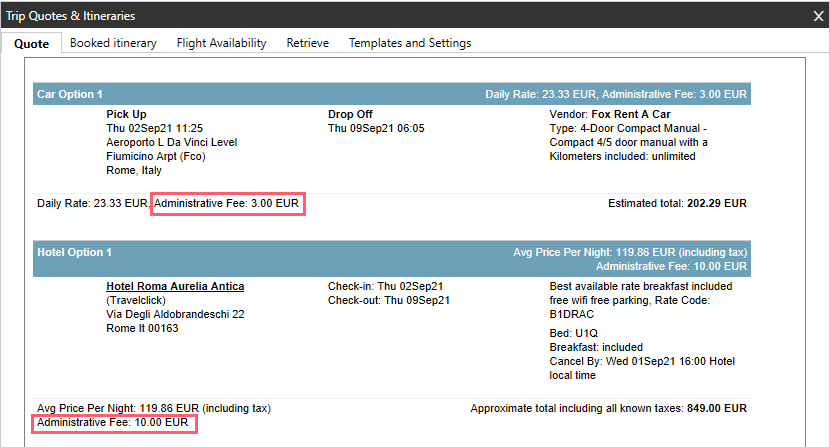Open the Flight Availability tab

[221, 43]
